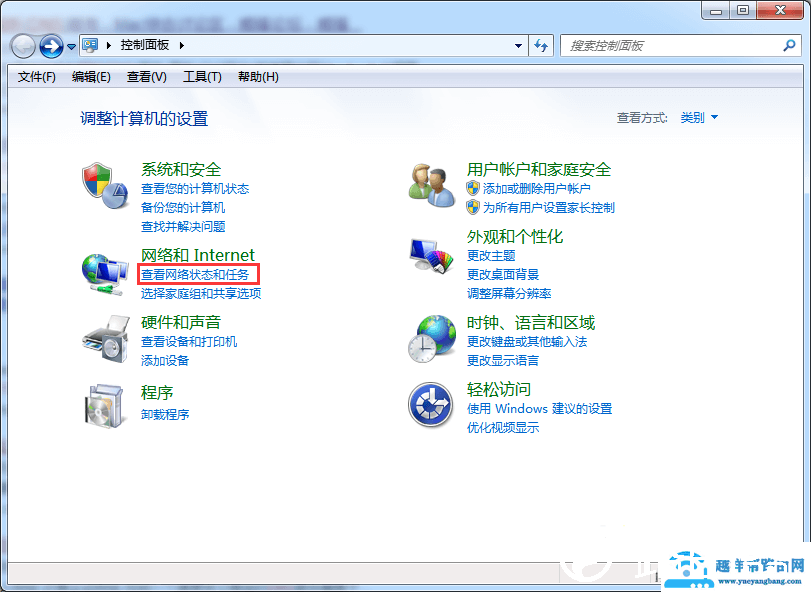Image resolution: width=811 pixels, height=592 pixels.
Task: Open the 工具(T) menu
Action: pyautogui.click(x=203, y=77)
